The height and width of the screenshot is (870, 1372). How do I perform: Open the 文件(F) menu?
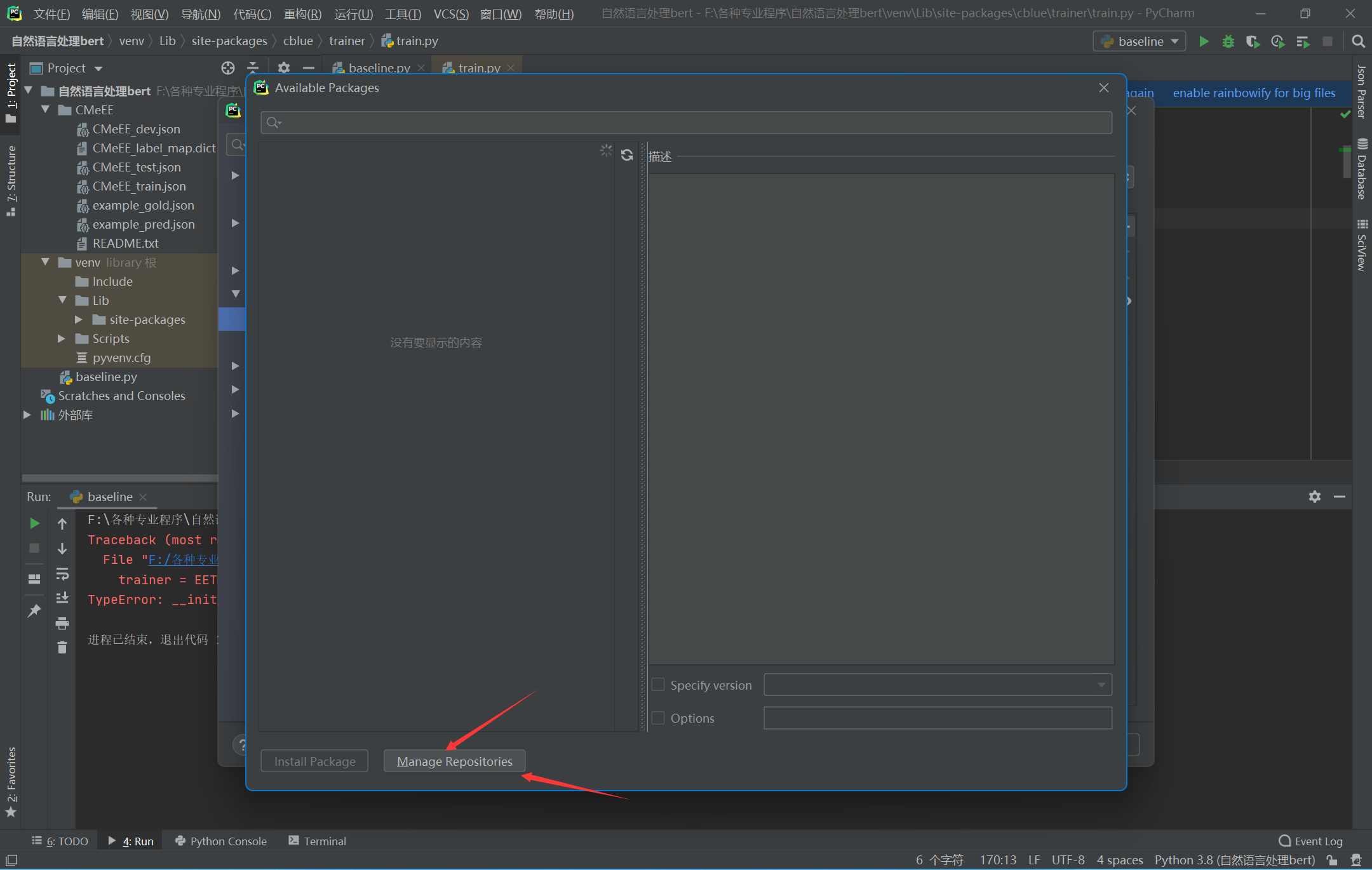(x=51, y=13)
